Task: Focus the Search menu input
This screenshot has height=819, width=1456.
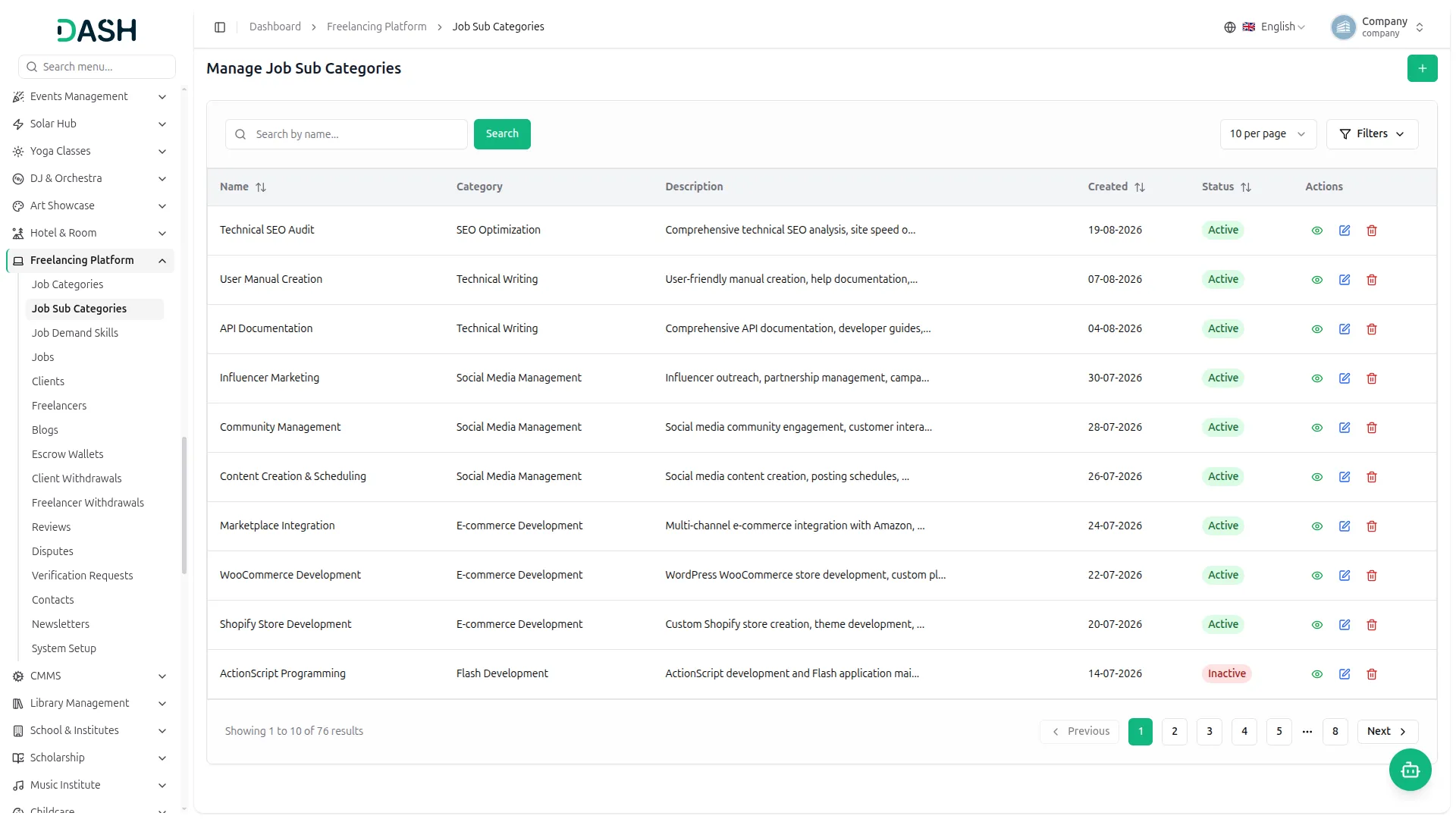Action: pyautogui.click(x=97, y=67)
